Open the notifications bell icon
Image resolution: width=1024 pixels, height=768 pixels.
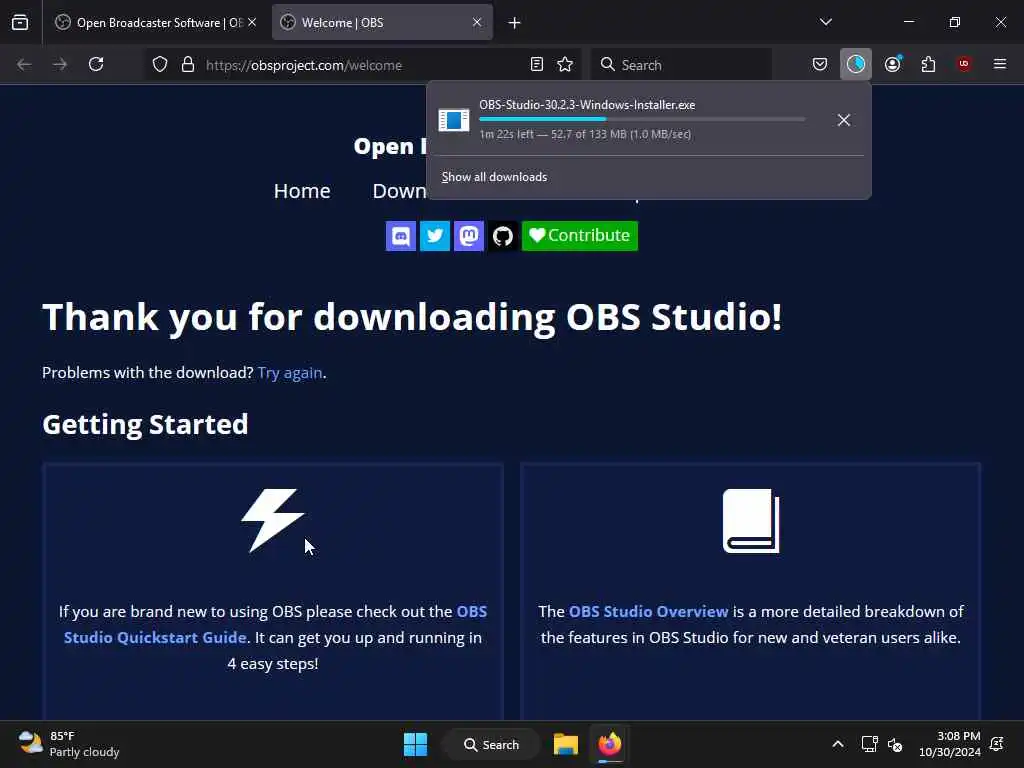(997, 744)
